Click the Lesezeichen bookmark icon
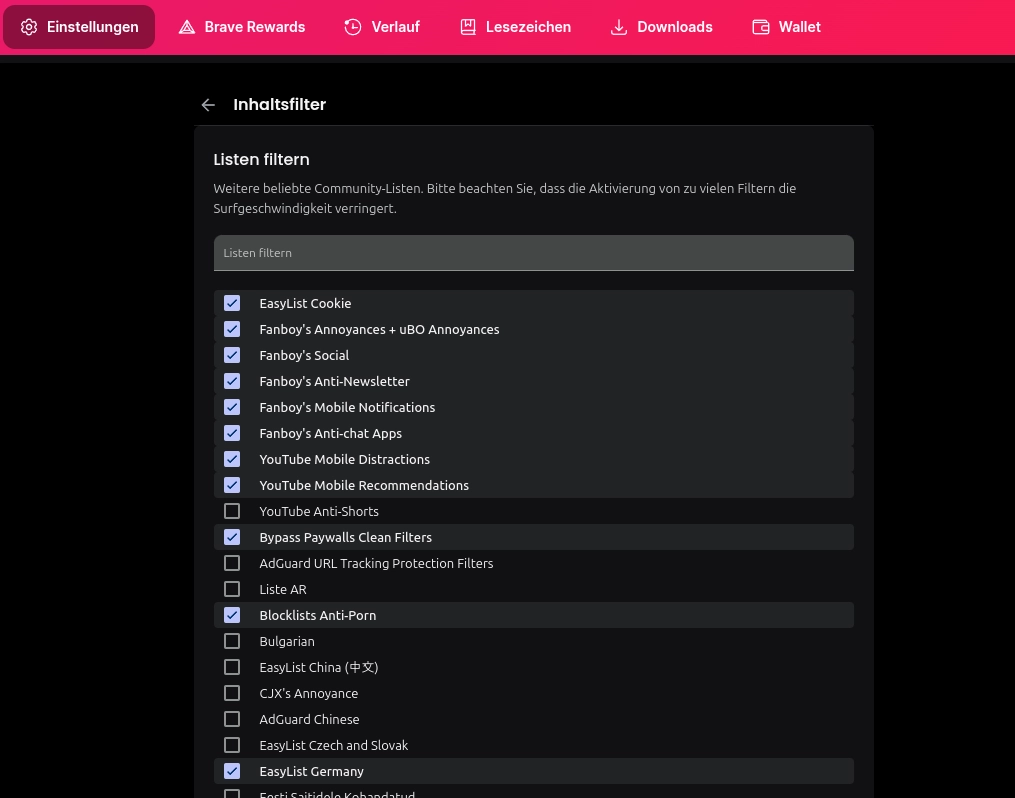This screenshot has width=1015, height=798. pyautogui.click(x=468, y=27)
